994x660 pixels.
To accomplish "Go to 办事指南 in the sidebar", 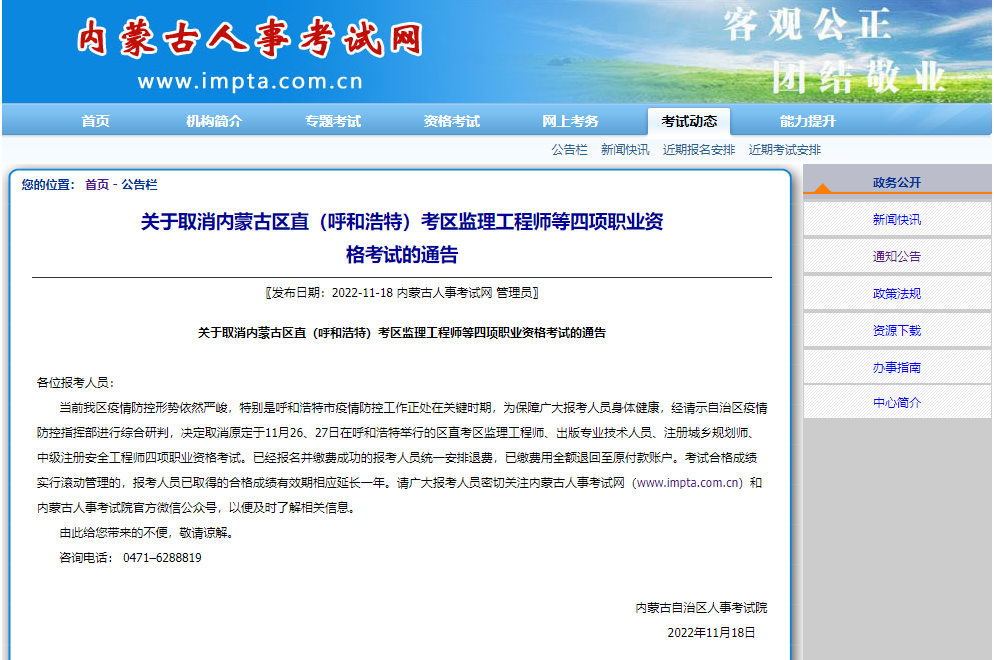I will point(896,368).
